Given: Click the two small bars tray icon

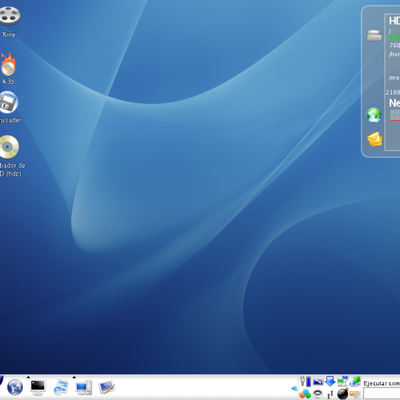Looking at the screenshot, I should [x=330, y=394].
